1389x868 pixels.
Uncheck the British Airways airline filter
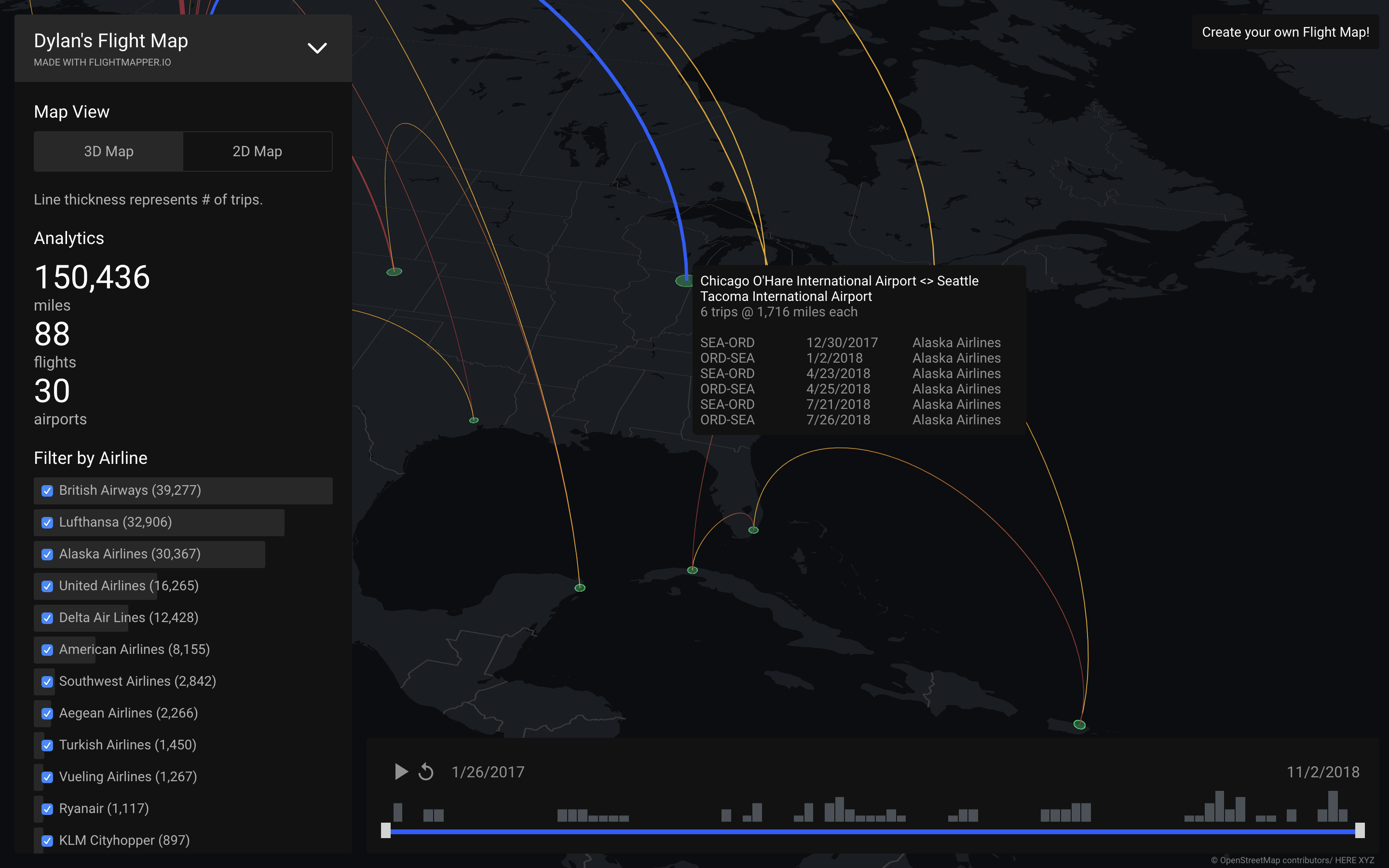(x=47, y=491)
